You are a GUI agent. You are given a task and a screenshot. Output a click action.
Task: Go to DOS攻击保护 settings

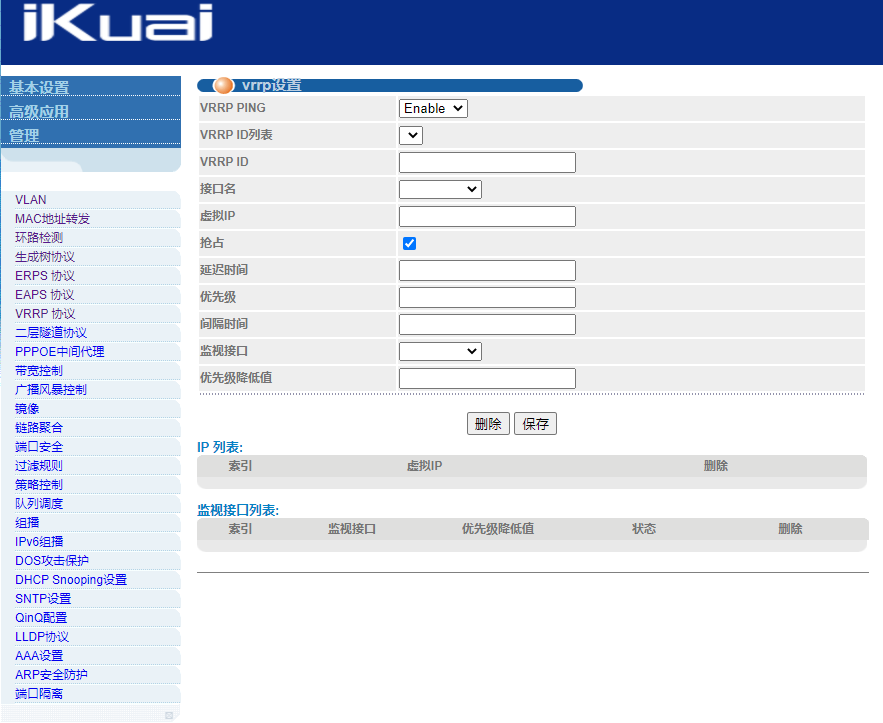coord(52,561)
